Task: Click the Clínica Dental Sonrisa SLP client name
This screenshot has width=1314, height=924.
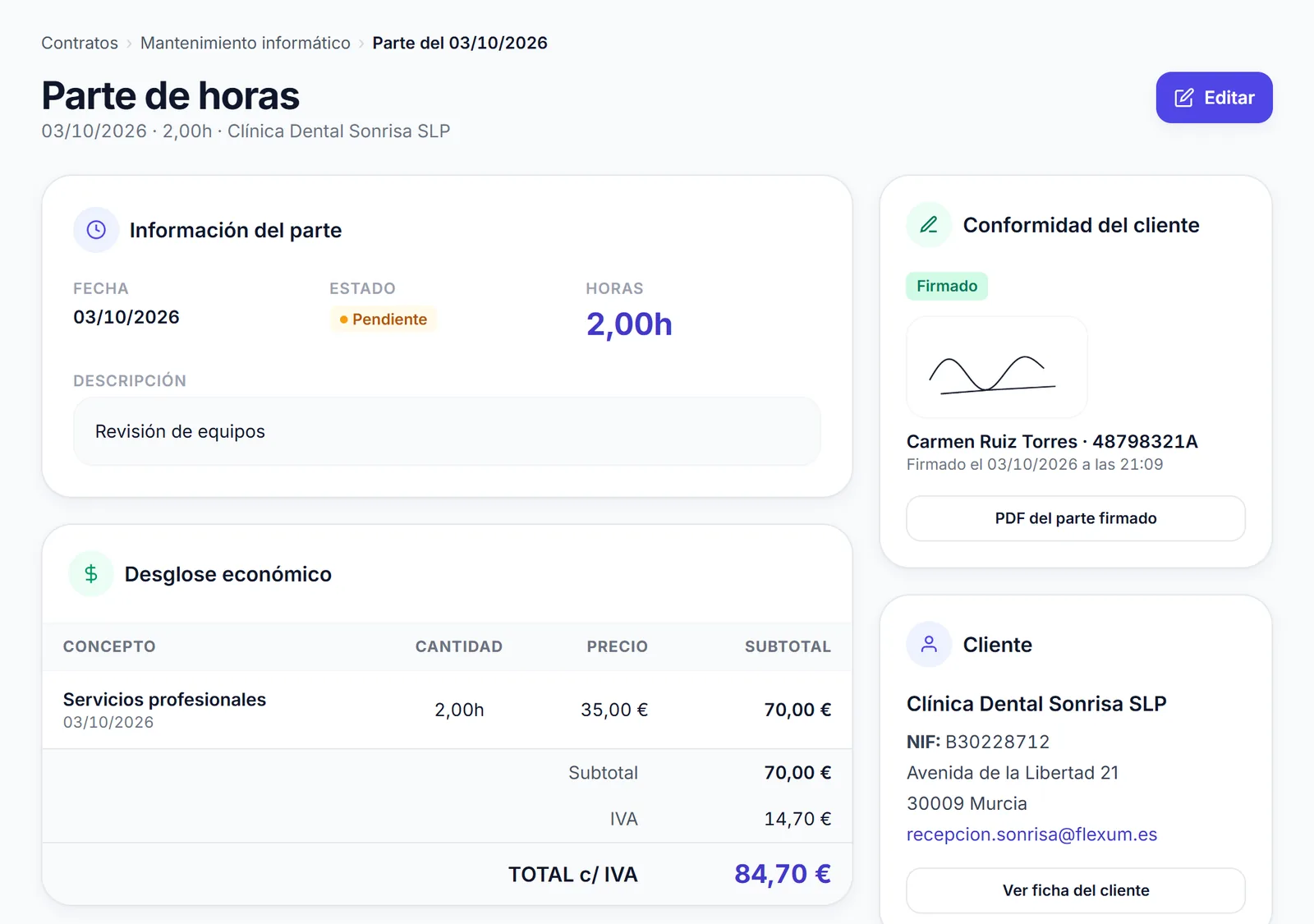Action: click(1036, 704)
